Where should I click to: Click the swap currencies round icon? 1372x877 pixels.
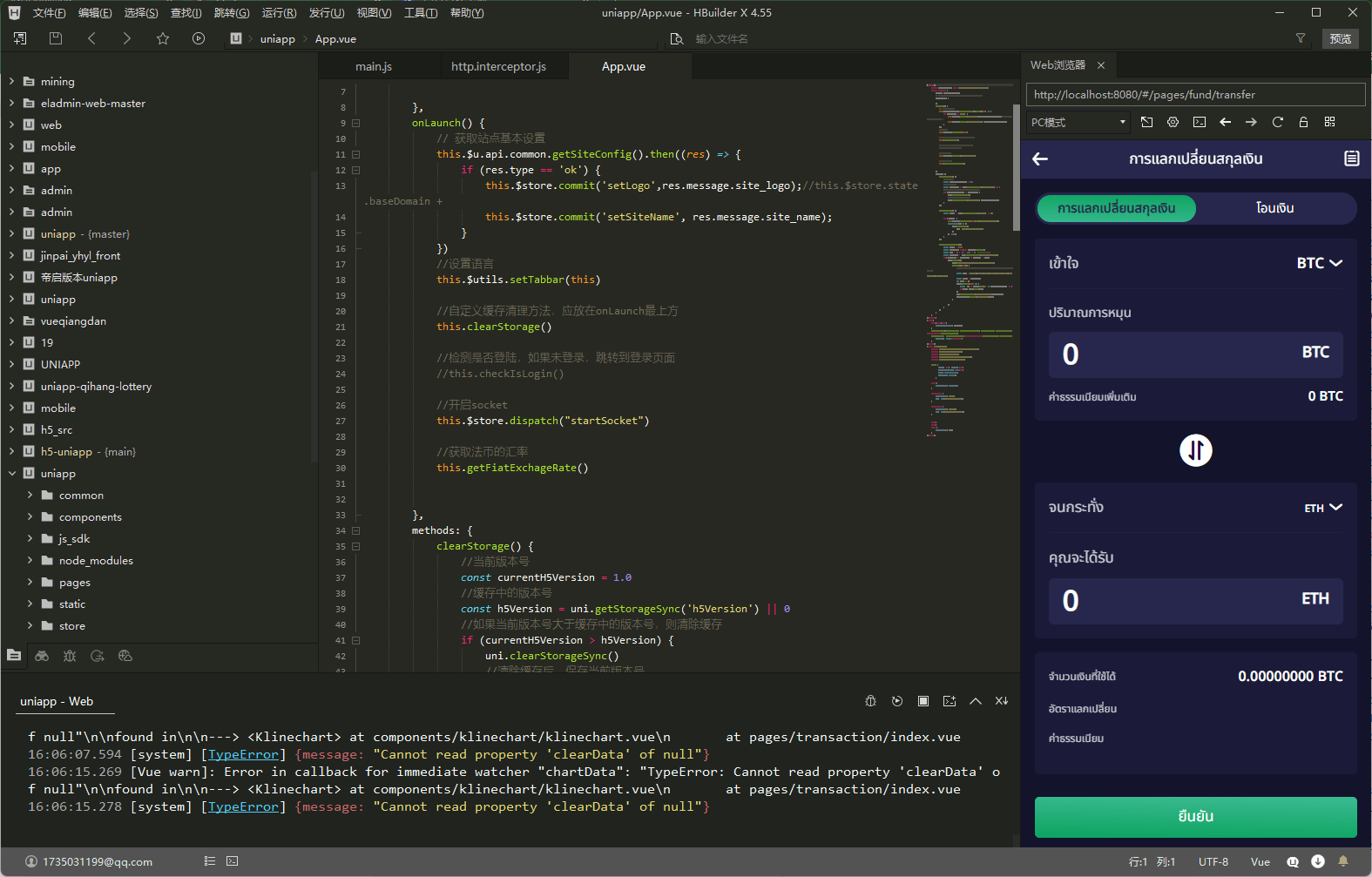click(1195, 450)
